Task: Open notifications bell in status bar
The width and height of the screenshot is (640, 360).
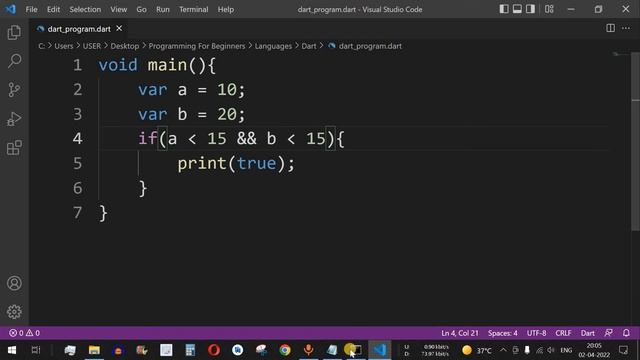Action: (626, 333)
